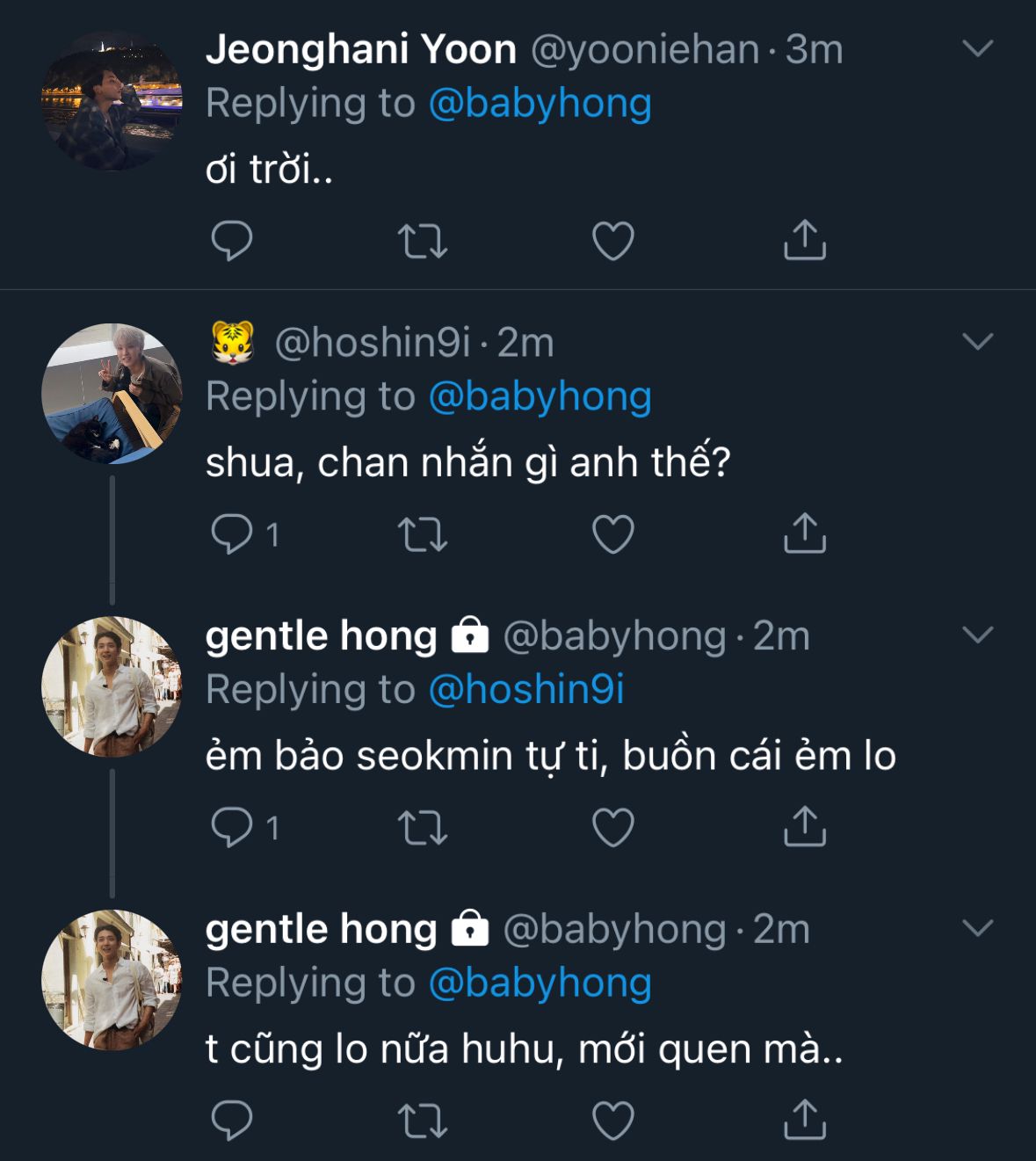Retweet the 't cũng lo nữa' tweet
Viewport: 1036px width, 1161px height.
(x=423, y=1121)
